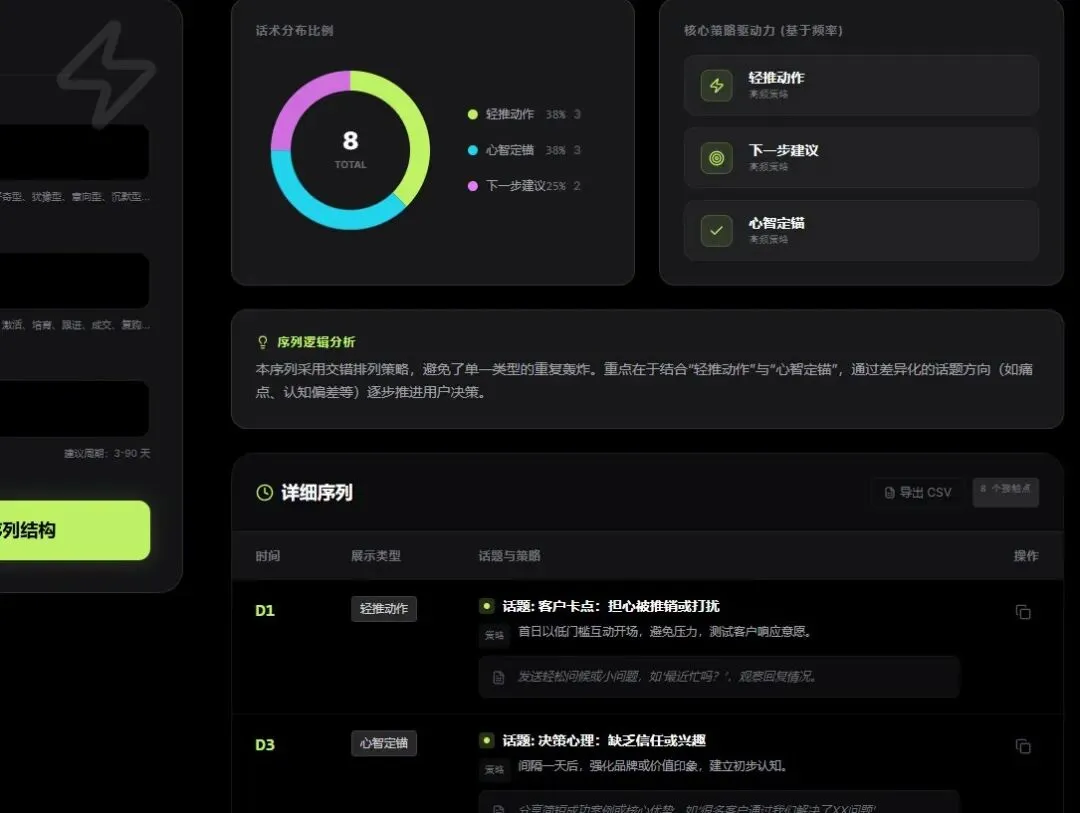Select the 话题与策略 column header
1080x813 pixels.
[x=512, y=555]
